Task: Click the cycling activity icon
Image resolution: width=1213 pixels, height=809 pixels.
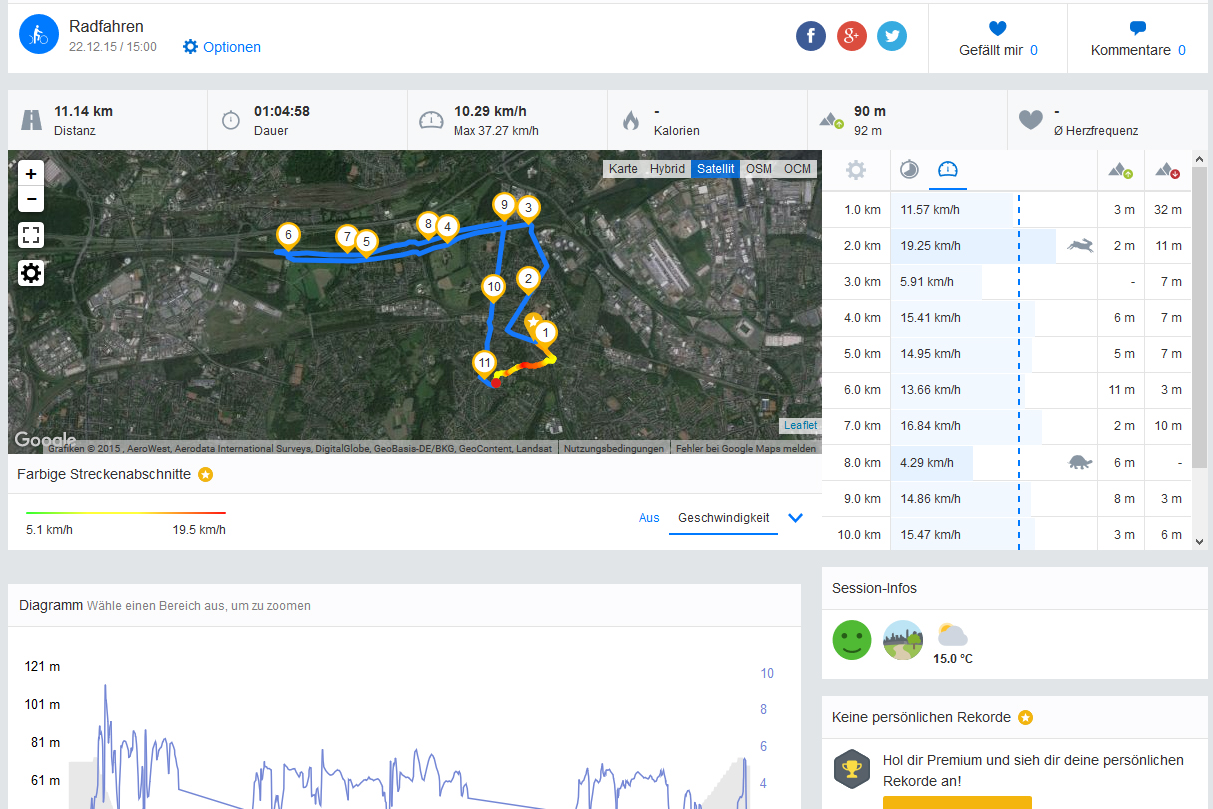Action: pyautogui.click(x=40, y=34)
